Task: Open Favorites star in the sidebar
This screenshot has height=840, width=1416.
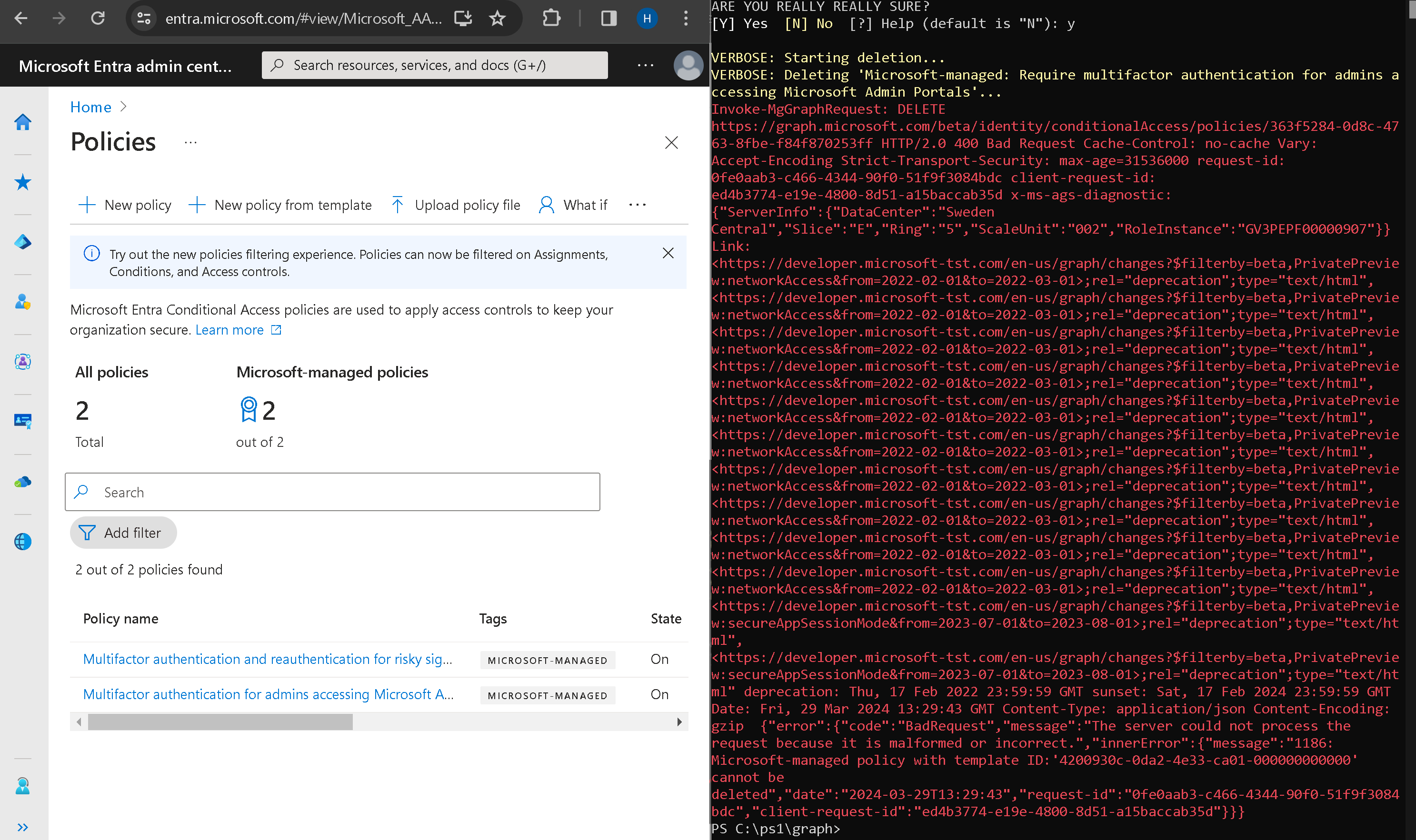Action: pyautogui.click(x=23, y=182)
